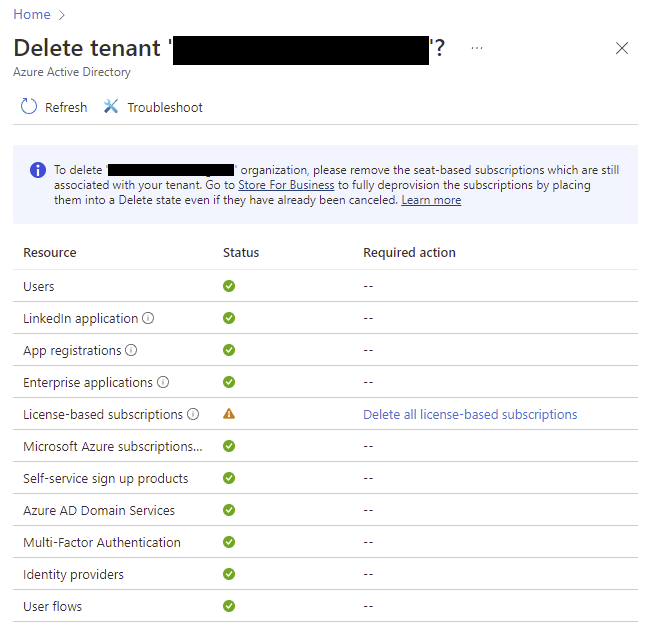
Task: Click Identity providers green check icon
Action: point(229,574)
